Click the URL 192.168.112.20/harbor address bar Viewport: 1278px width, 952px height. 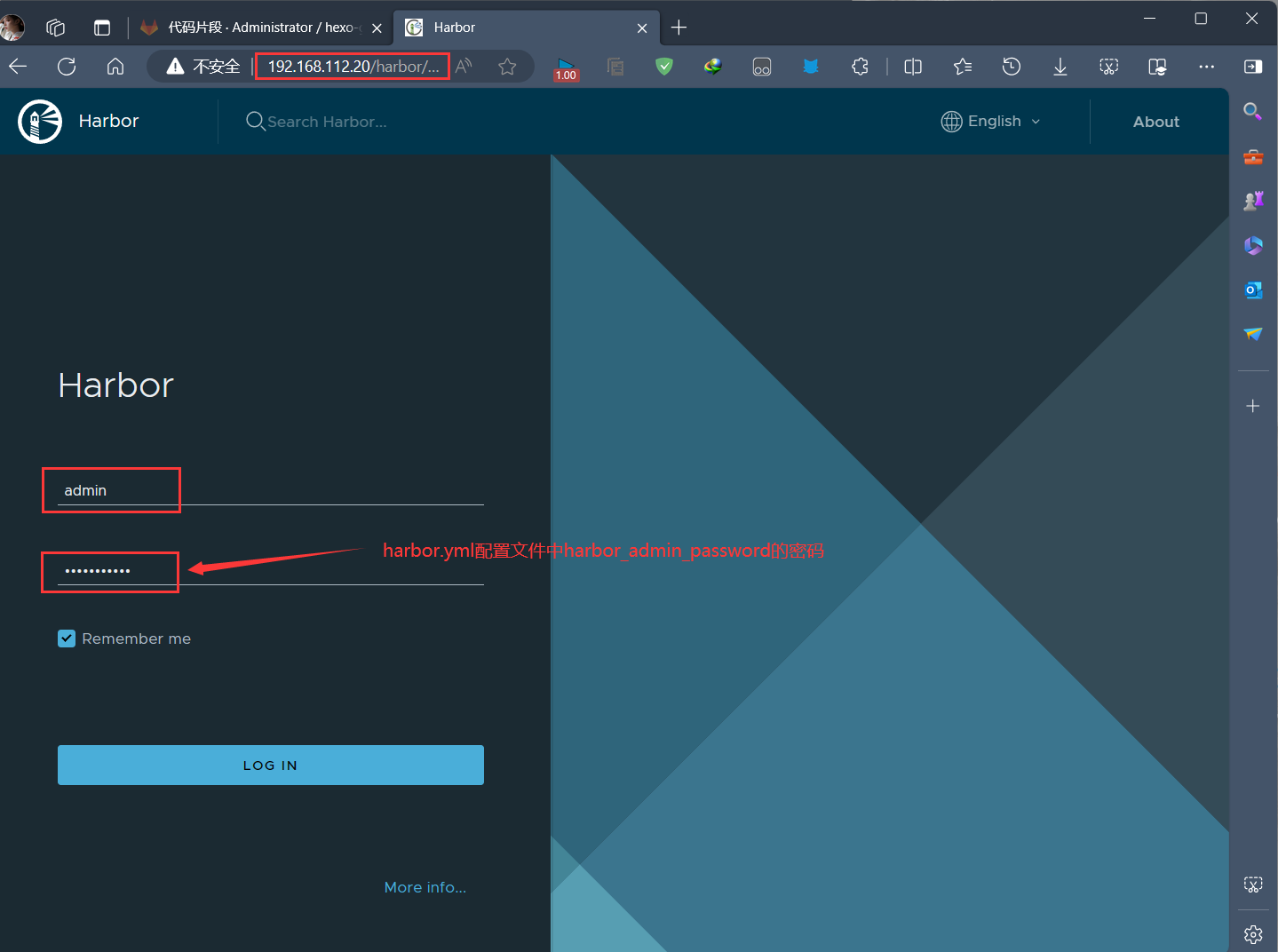tap(353, 67)
